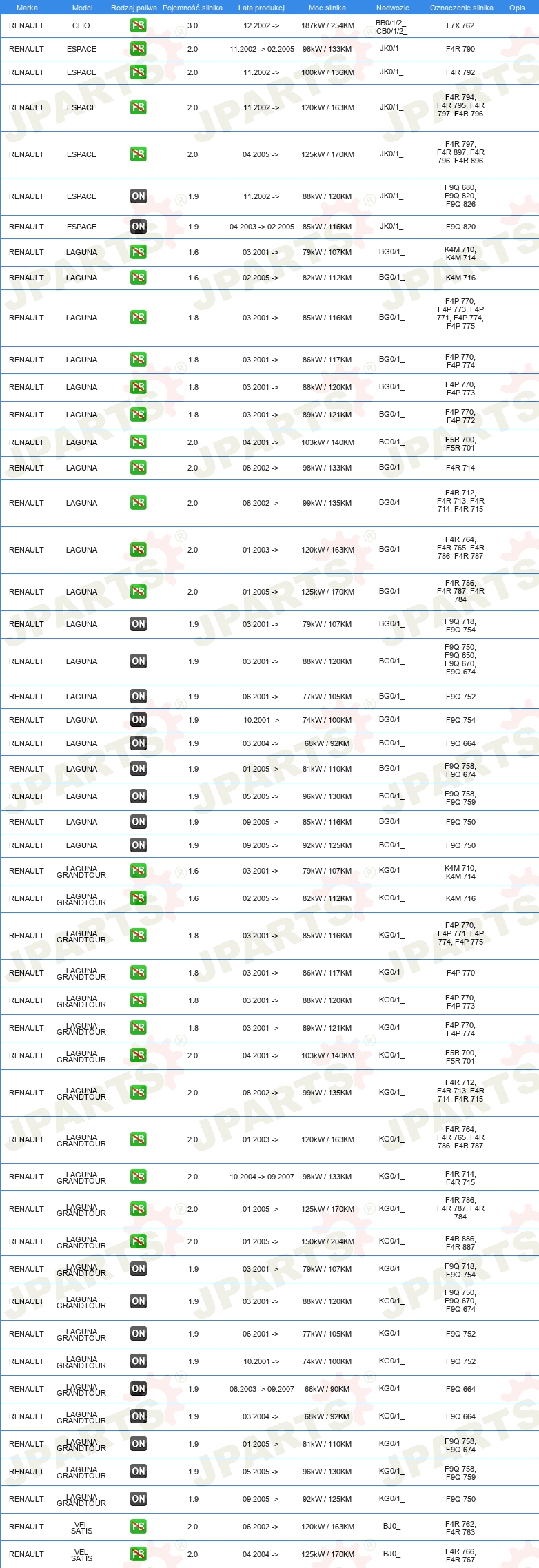Click petrol icon in VEL SATIS 125kW / 170KM row

click(x=139, y=1554)
